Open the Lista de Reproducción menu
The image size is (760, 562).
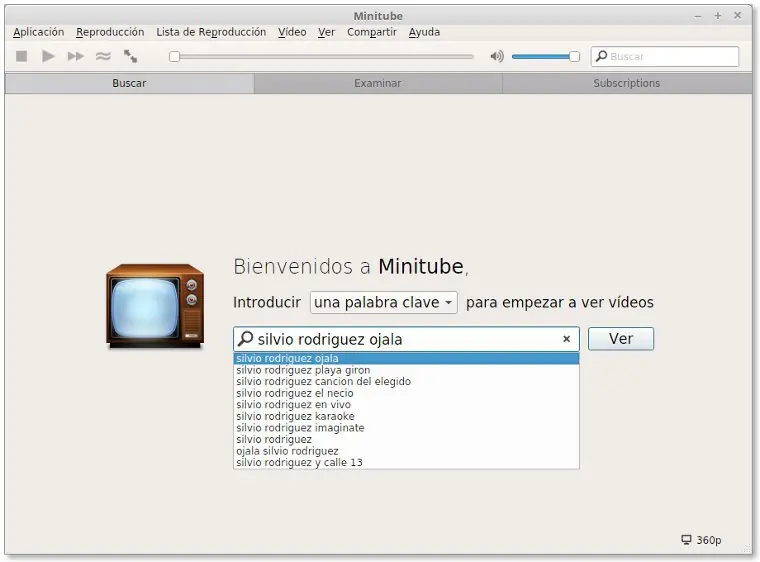point(211,32)
